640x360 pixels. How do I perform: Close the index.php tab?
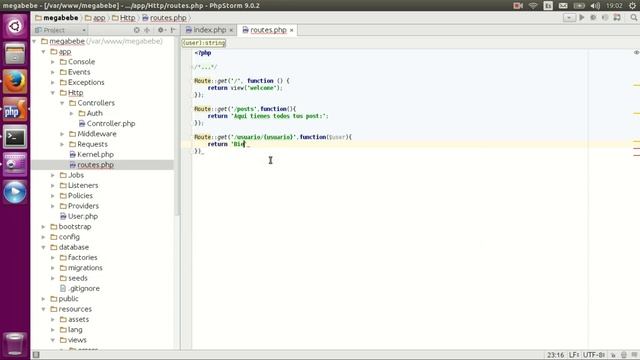231,30
